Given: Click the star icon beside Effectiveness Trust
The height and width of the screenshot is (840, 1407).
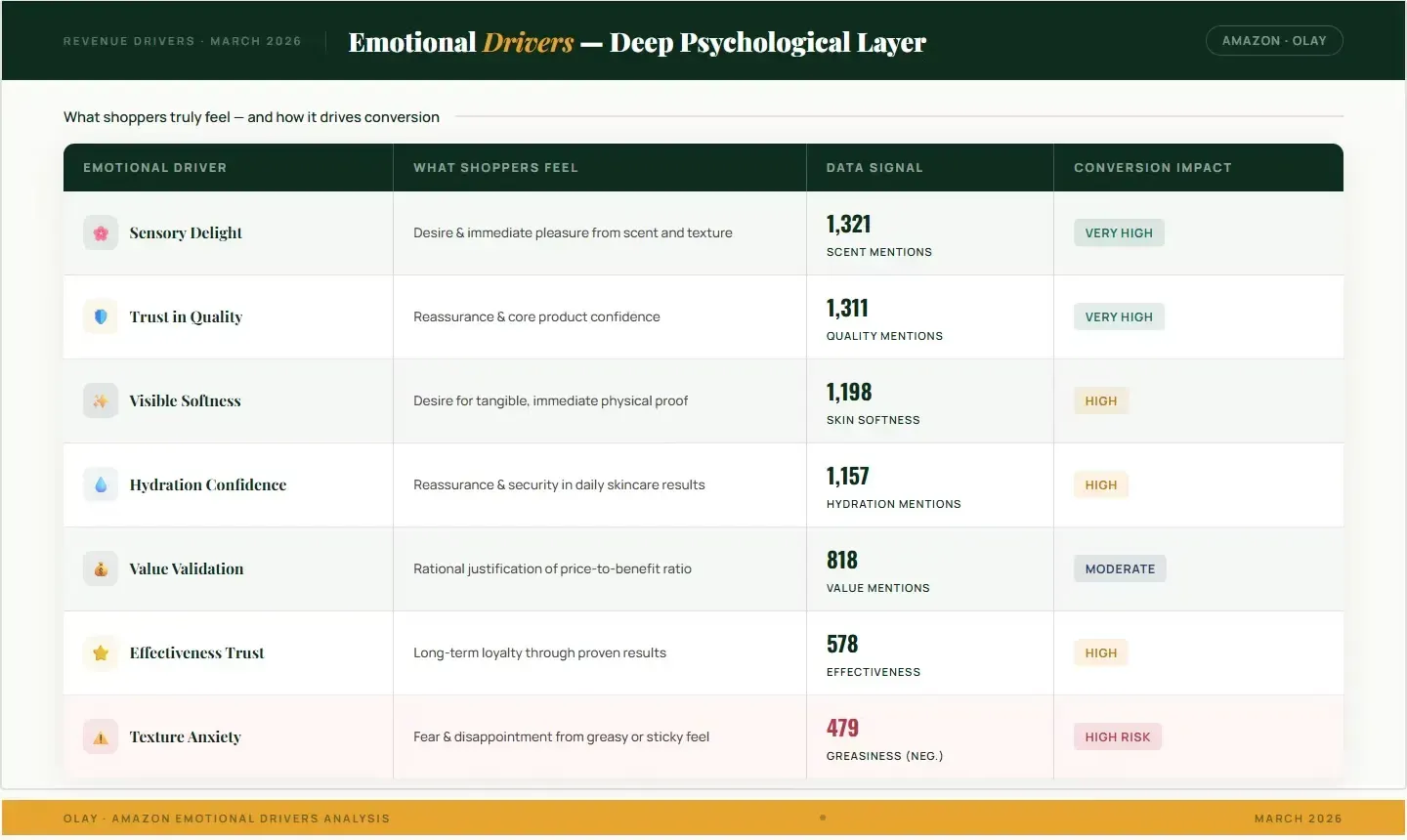Looking at the screenshot, I should coord(101,653).
